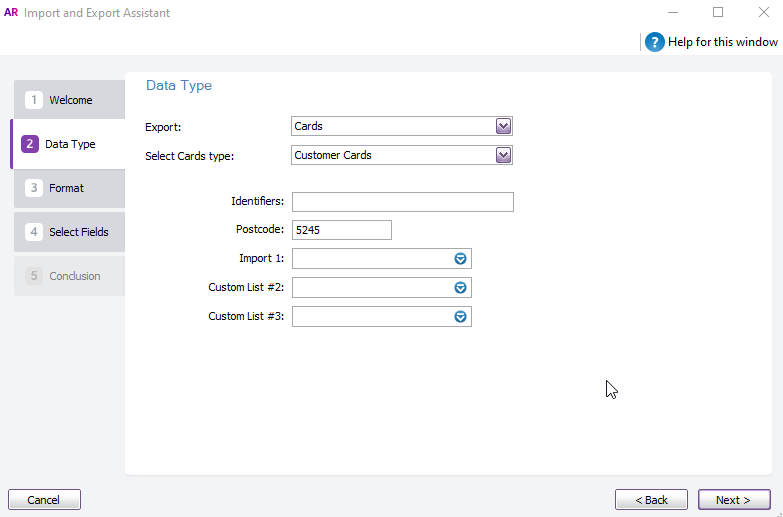Image resolution: width=783 pixels, height=517 pixels.
Task: Go to the Welcome step
Action: [x=70, y=100]
